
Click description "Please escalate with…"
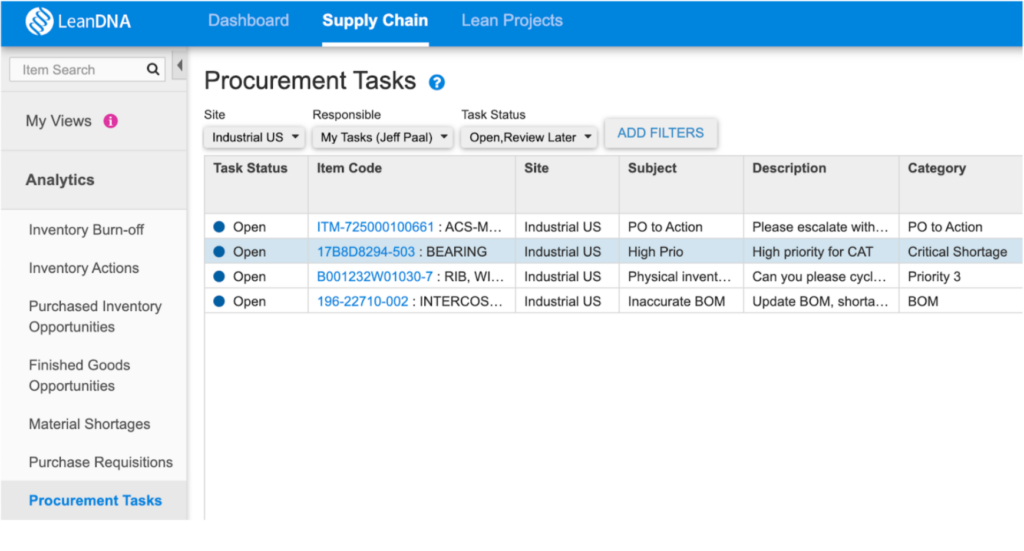(x=820, y=227)
